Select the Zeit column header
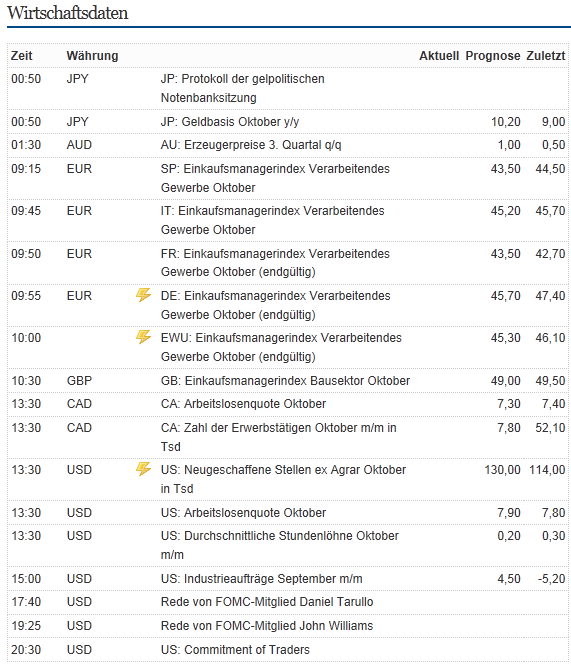Viewport: 571px width, 669px height. pos(22,56)
